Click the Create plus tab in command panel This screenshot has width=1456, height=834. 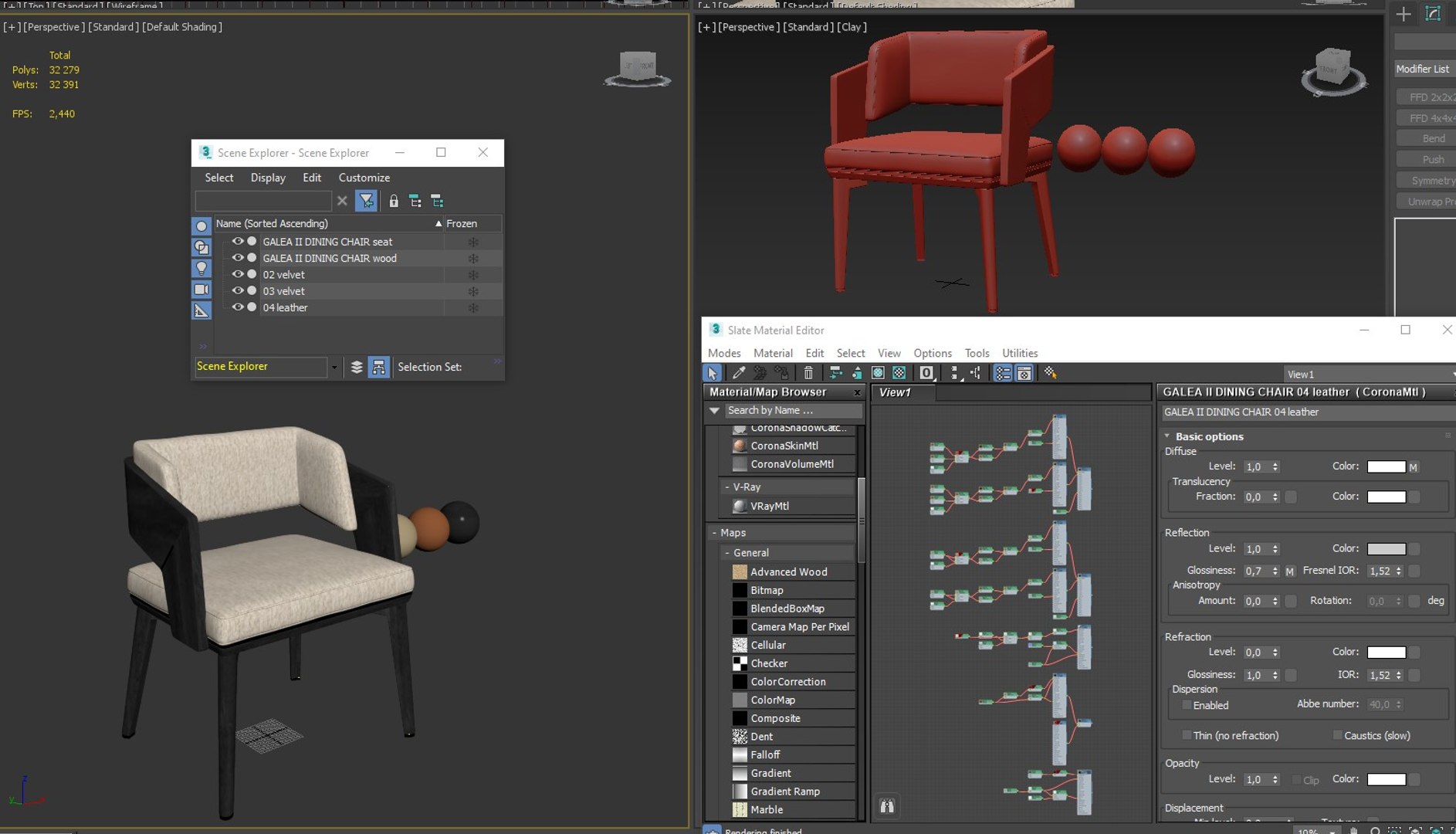[x=1404, y=14]
